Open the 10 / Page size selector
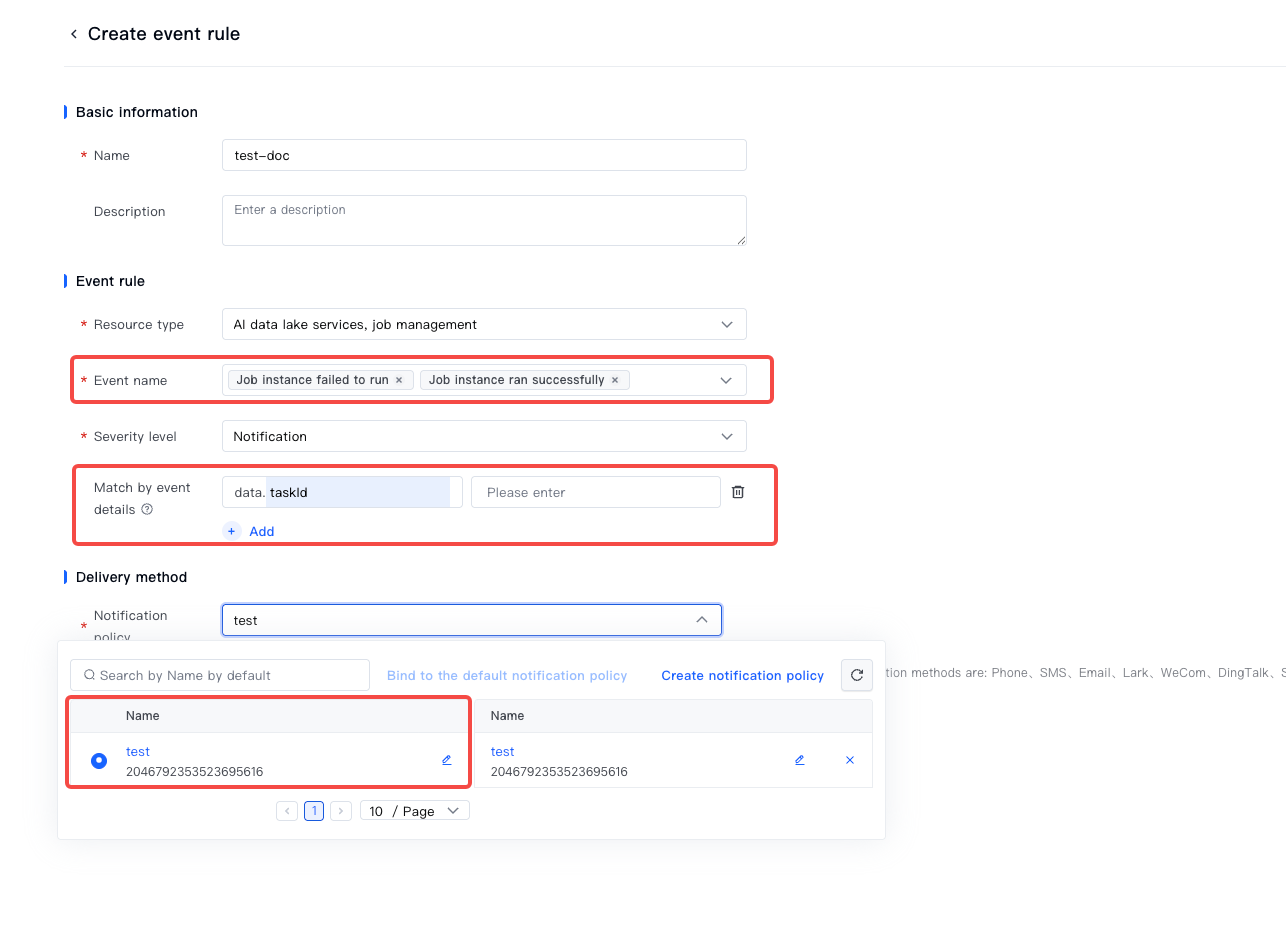 tap(415, 811)
